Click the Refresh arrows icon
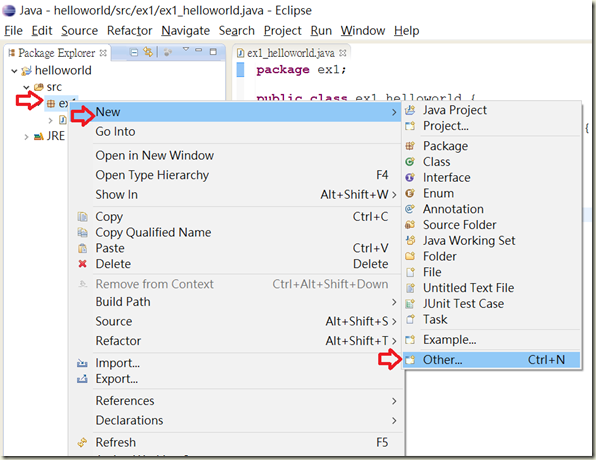This screenshot has height=460, width=596. tap(82, 443)
